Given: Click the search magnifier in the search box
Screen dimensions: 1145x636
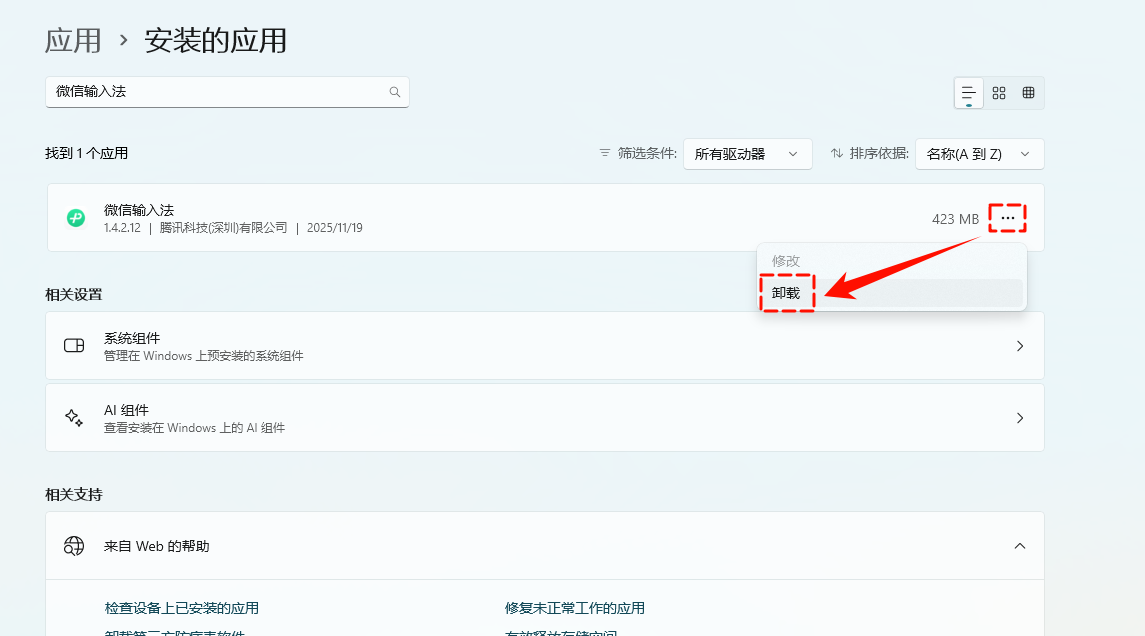Looking at the screenshot, I should click(394, 91).
